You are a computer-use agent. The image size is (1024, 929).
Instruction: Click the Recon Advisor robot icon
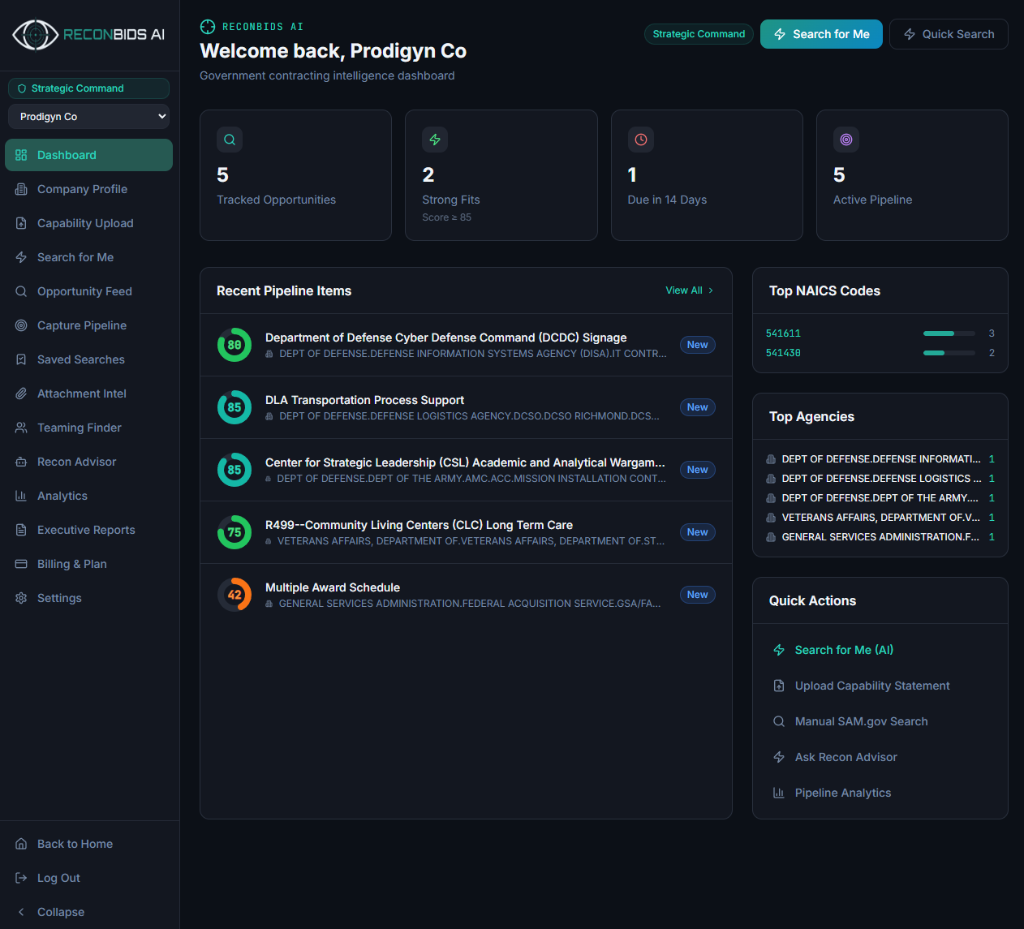coord(22,462)
